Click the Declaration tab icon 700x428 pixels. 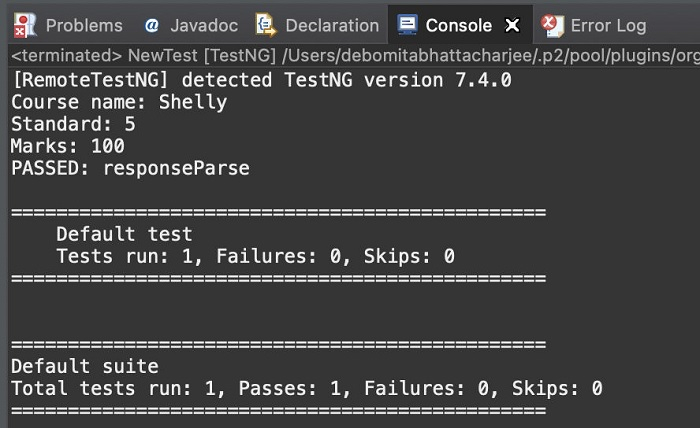click(x=266, y=25)
